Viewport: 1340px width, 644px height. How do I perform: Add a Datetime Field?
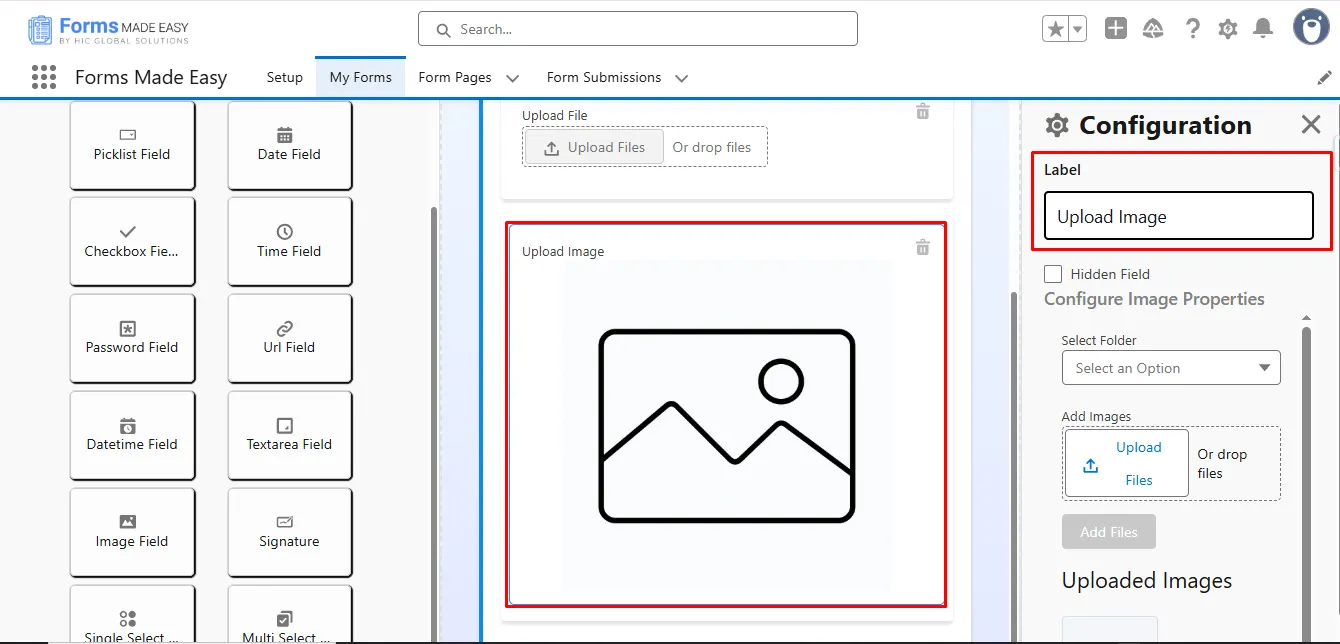click(132, 435)
